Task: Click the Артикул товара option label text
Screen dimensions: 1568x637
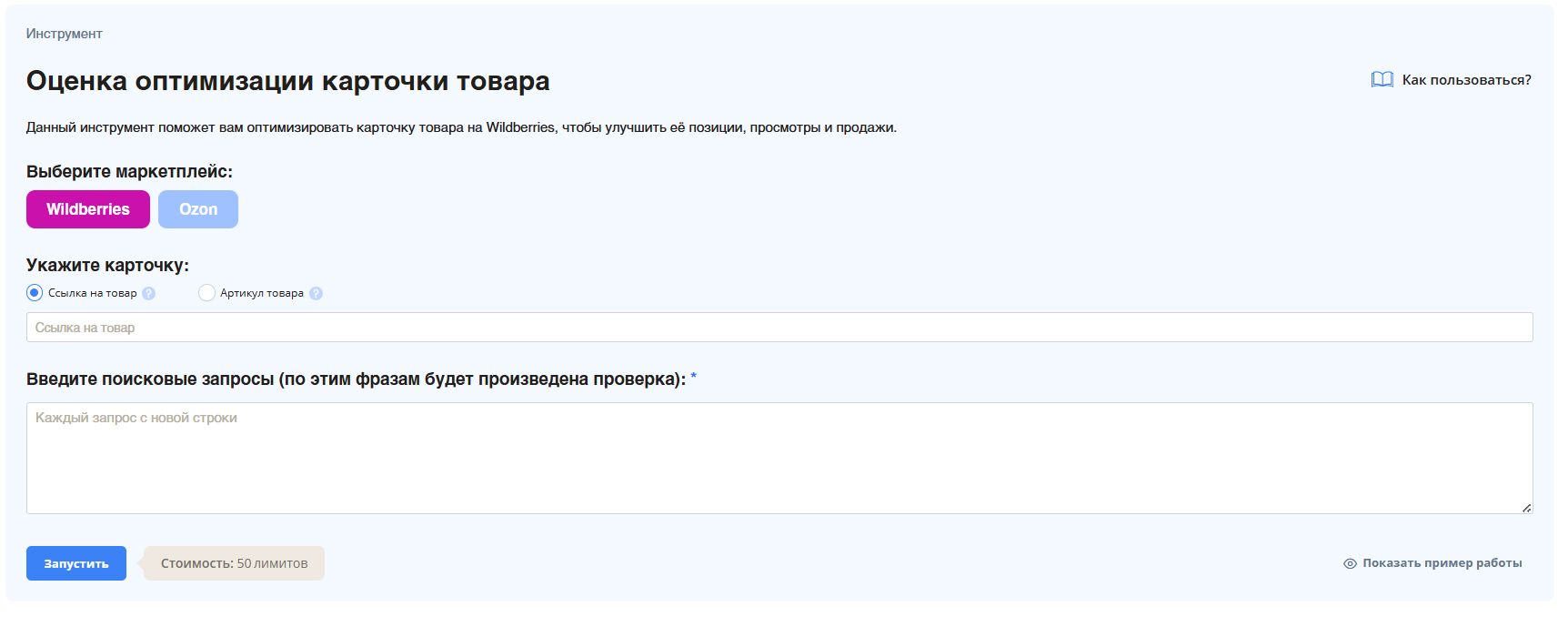Action: click(262, 293)
